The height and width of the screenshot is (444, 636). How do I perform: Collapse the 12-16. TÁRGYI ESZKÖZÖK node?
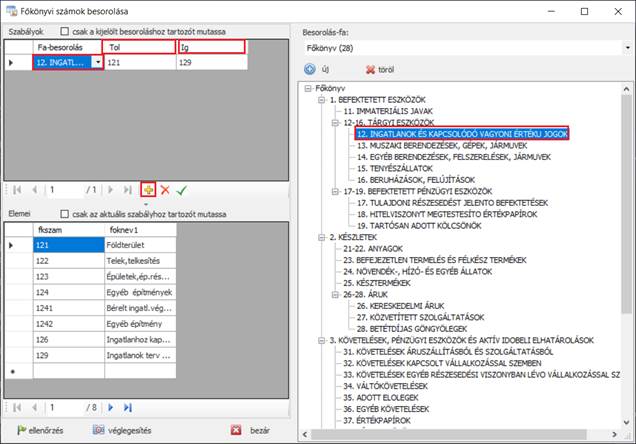pos(335,122)
